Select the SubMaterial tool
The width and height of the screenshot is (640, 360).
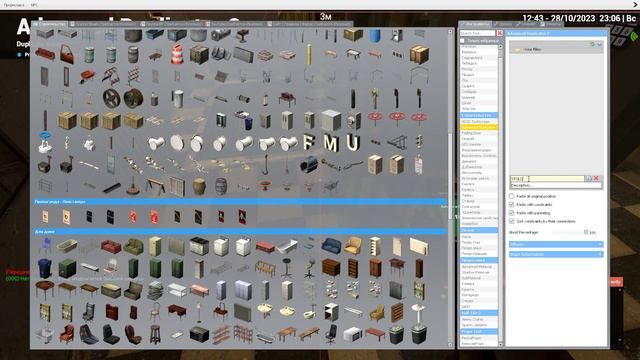[479, 278]
